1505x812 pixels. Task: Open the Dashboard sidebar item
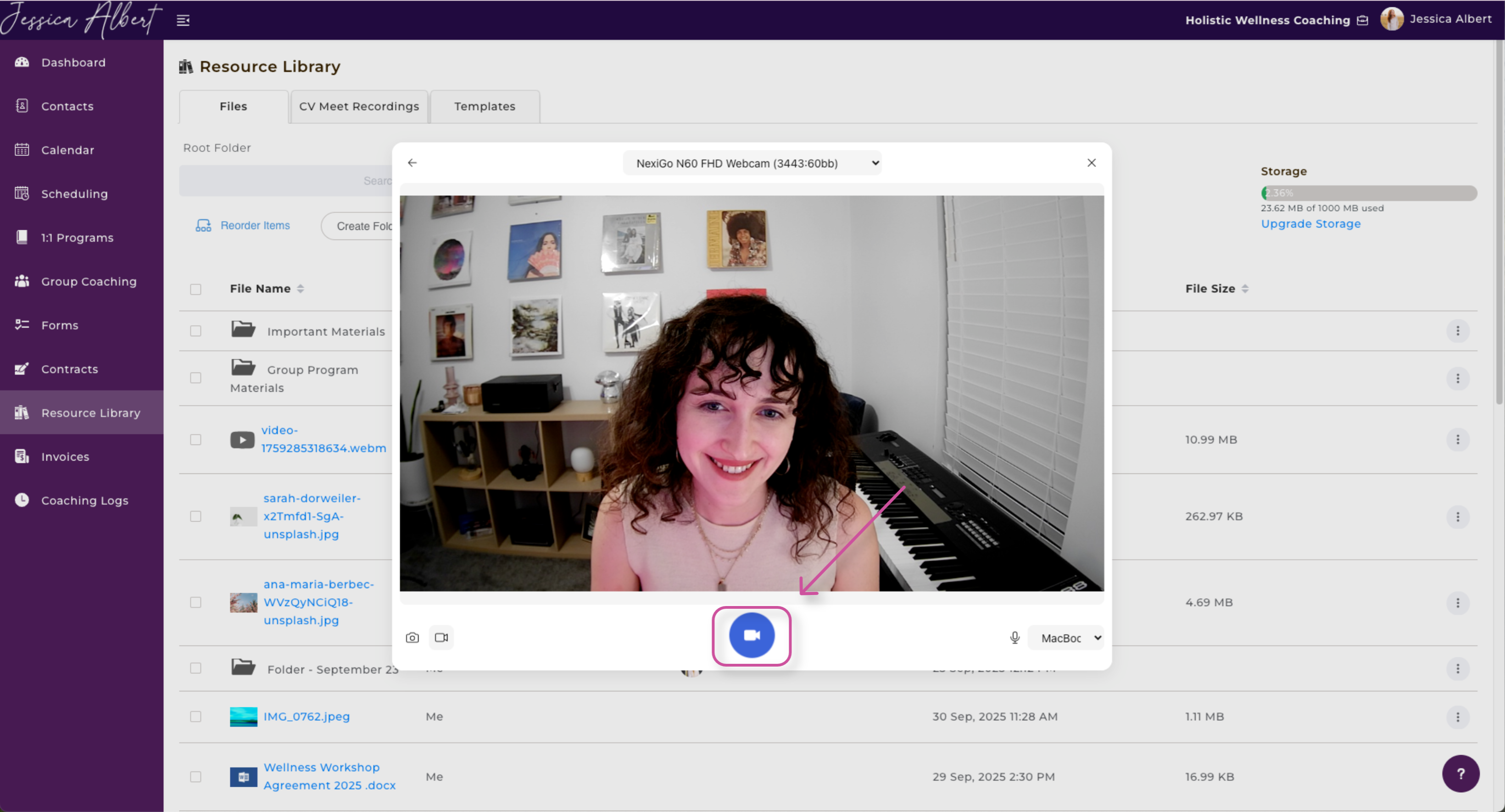pyautogui.click(x=73, y=62)
